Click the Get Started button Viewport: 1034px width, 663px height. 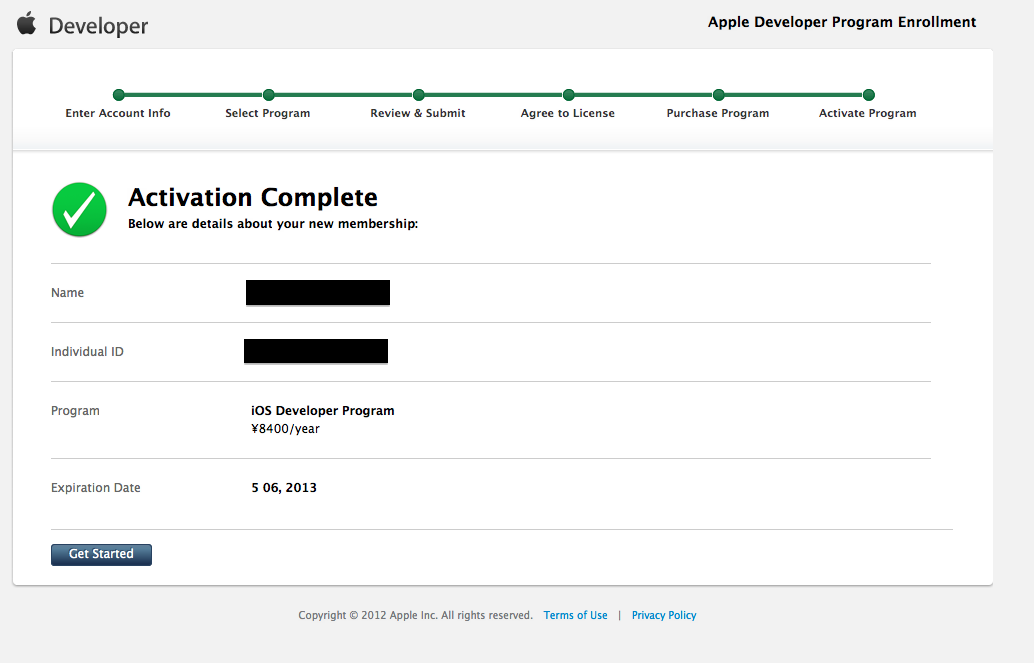(102, 554)
